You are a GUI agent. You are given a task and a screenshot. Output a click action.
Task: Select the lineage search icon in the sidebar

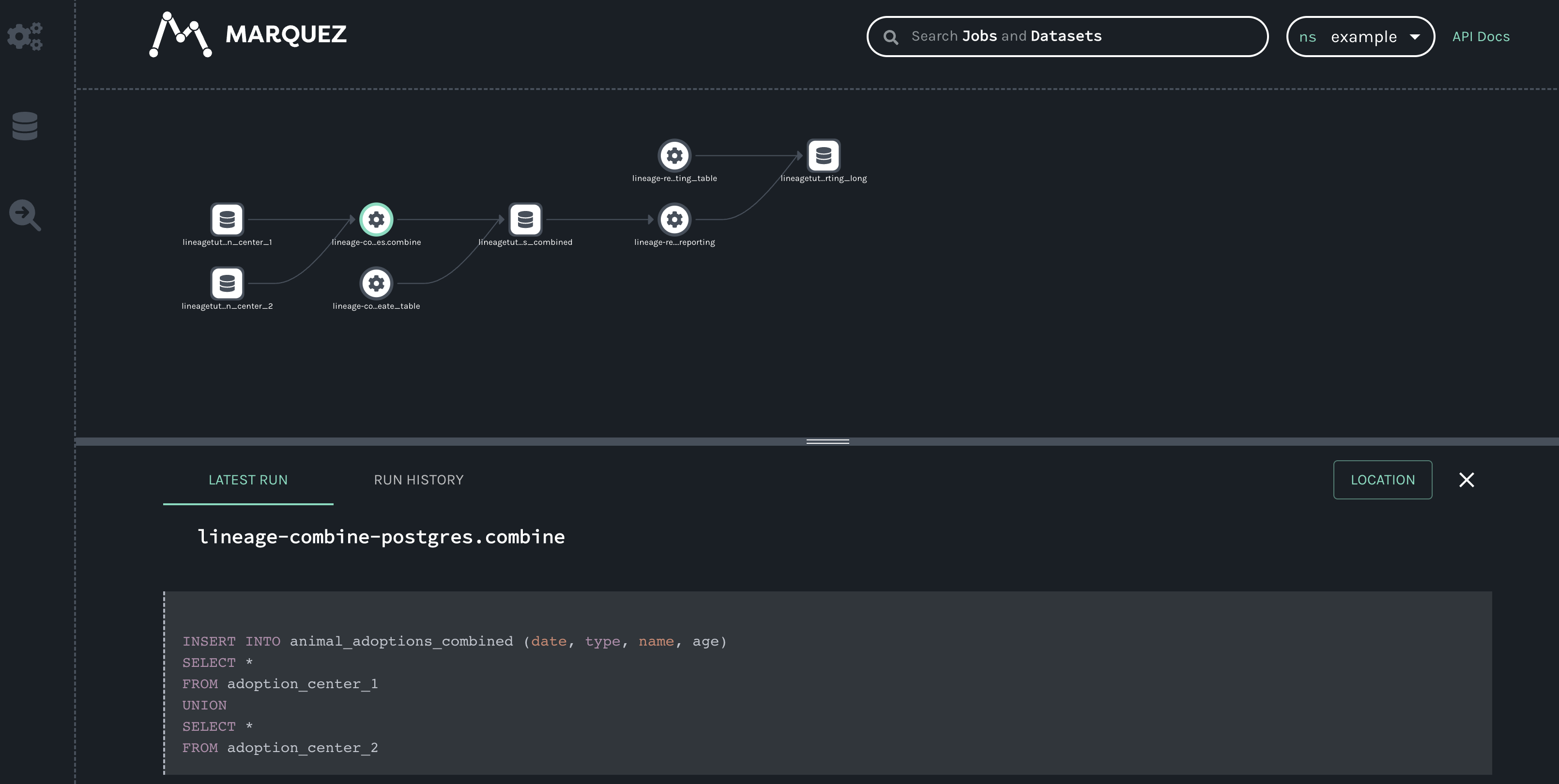pyautogui.click(x=25, y=215)
